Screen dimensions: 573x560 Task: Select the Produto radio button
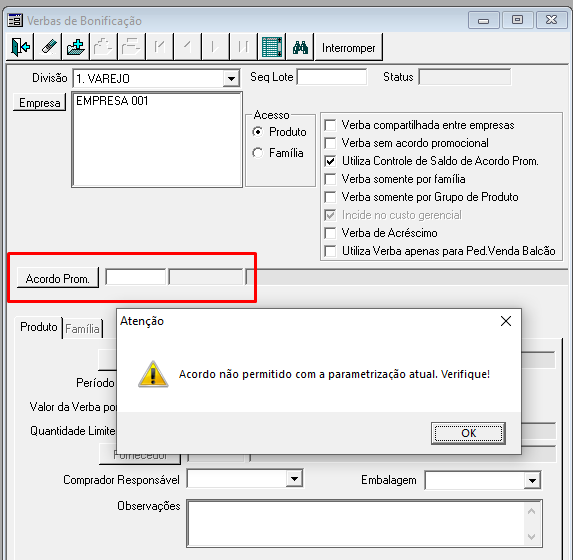coord(258,132)
